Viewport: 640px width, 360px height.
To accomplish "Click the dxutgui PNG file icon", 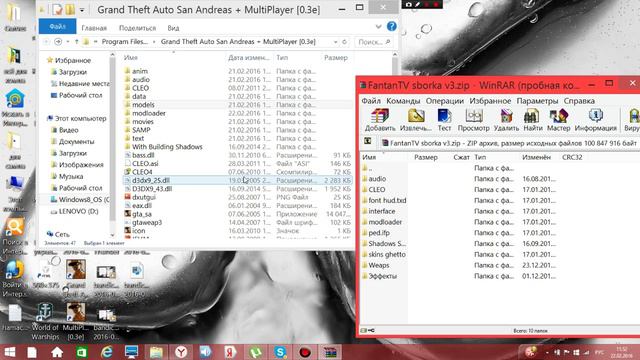I will pos(127,197).
